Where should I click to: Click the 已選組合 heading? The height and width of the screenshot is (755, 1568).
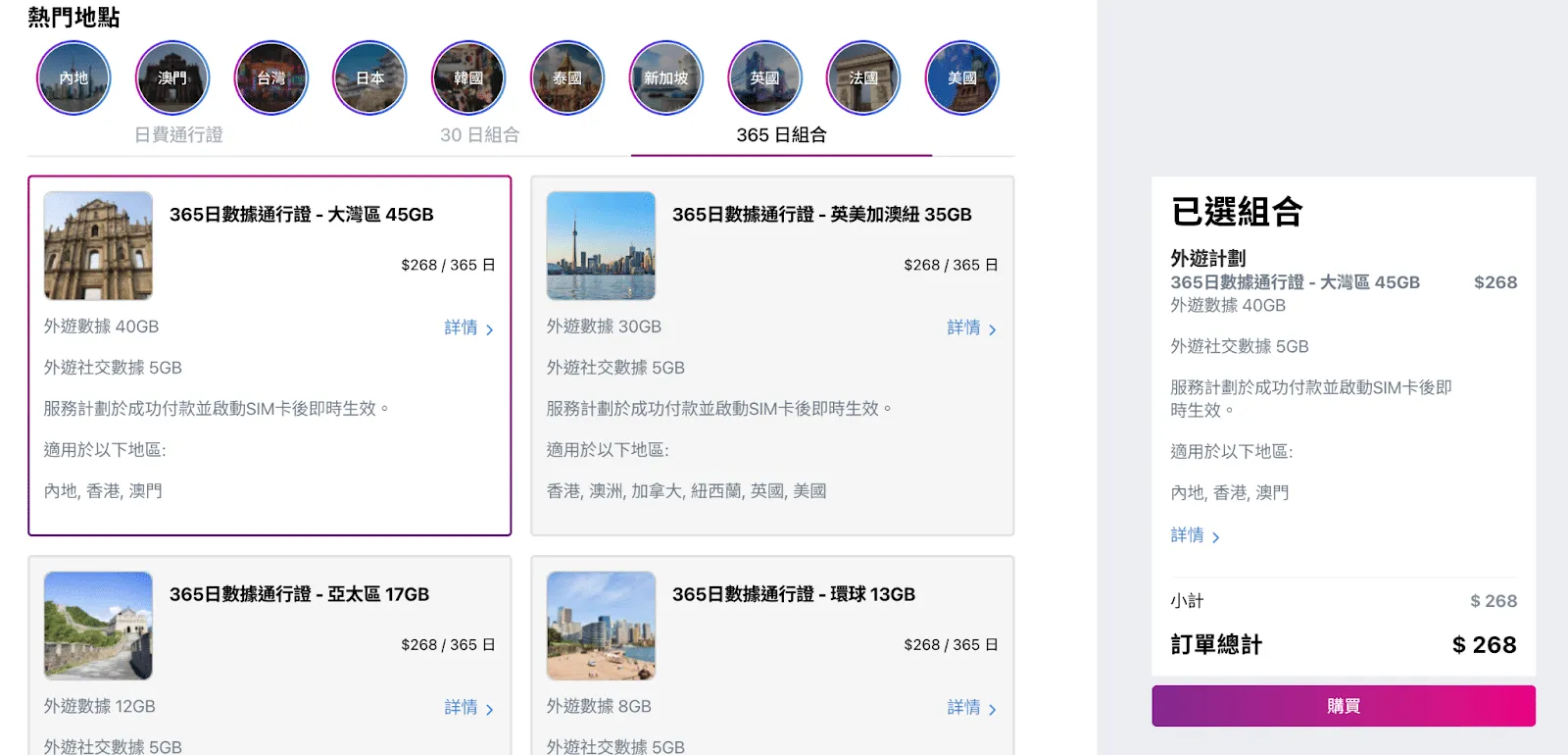1237,212
